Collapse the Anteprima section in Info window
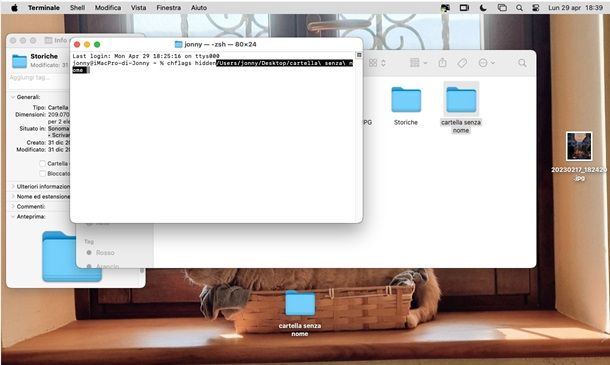The height and width of the screenshot is (365, 610). [13, 216]
